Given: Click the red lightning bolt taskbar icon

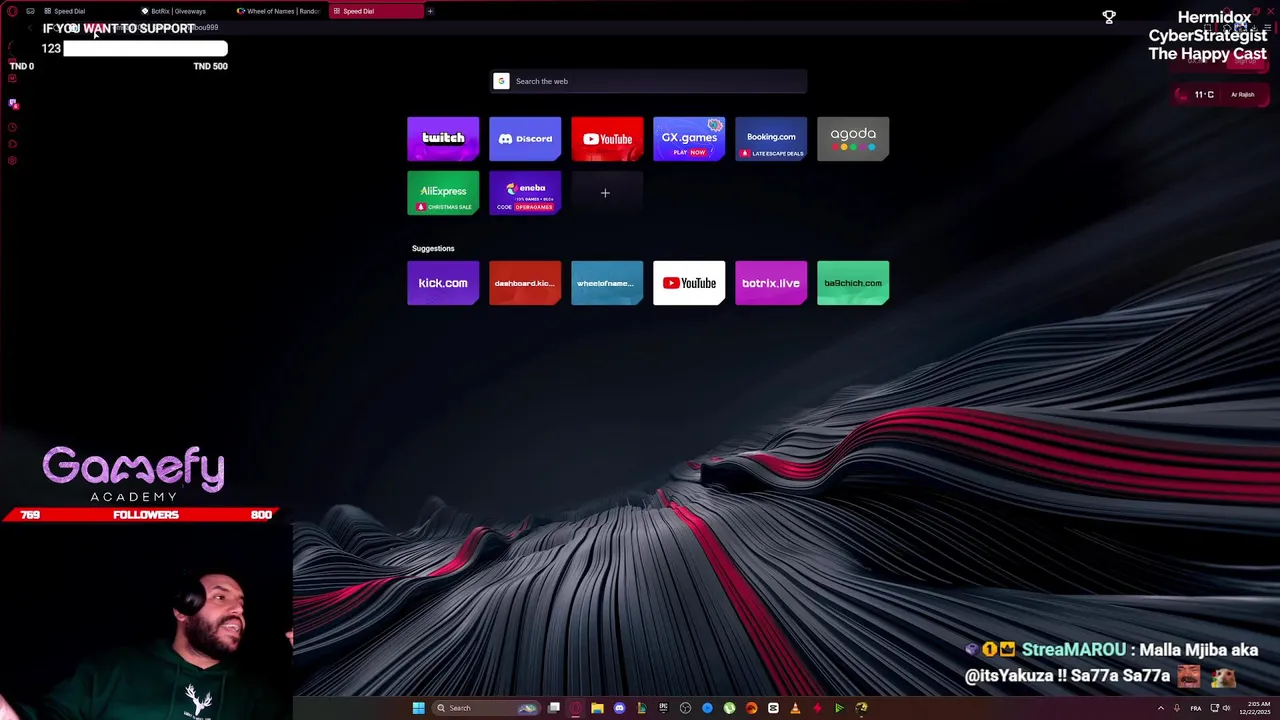Looking at the screenshot, I should pyautogui.click(x=817, y=708).
